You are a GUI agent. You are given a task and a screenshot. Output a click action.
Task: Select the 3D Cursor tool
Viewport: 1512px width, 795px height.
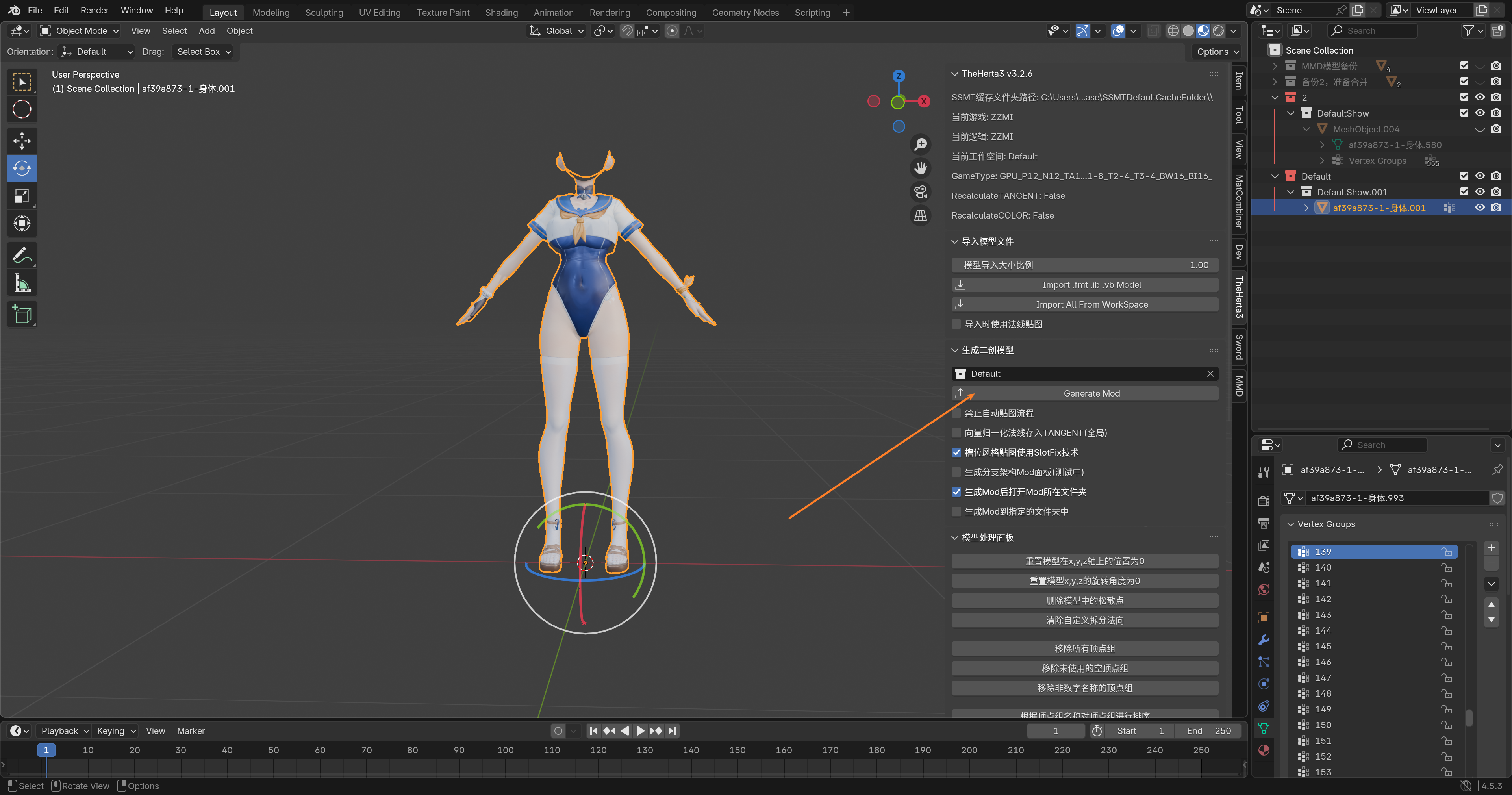pos(22,109)
